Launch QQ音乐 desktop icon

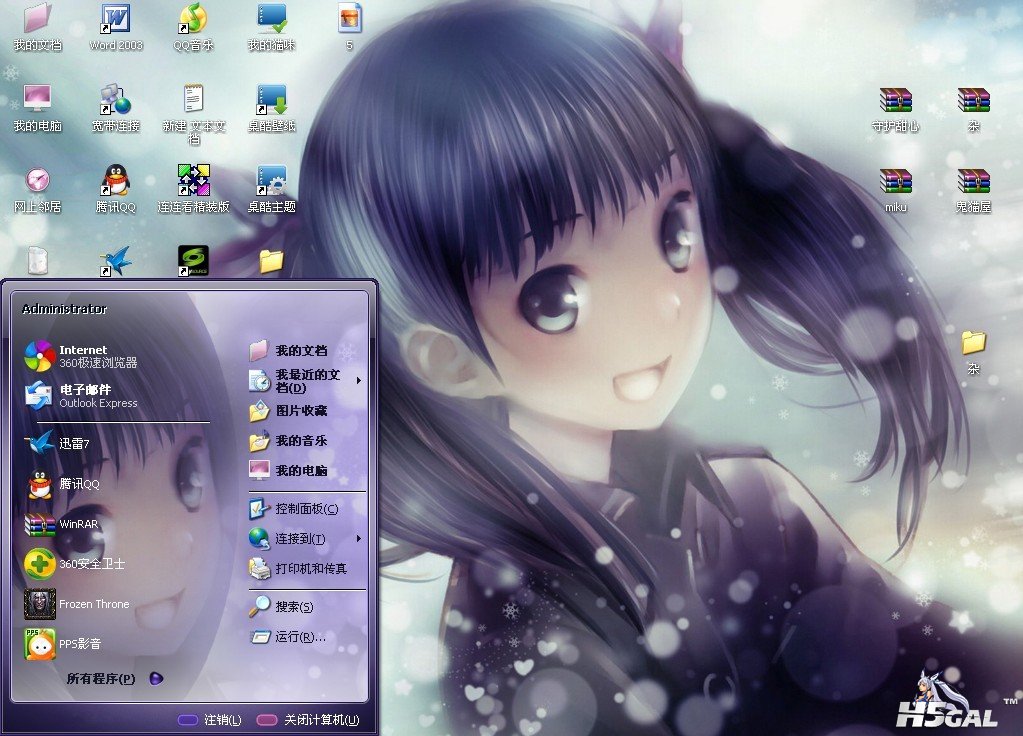point(193,19)
